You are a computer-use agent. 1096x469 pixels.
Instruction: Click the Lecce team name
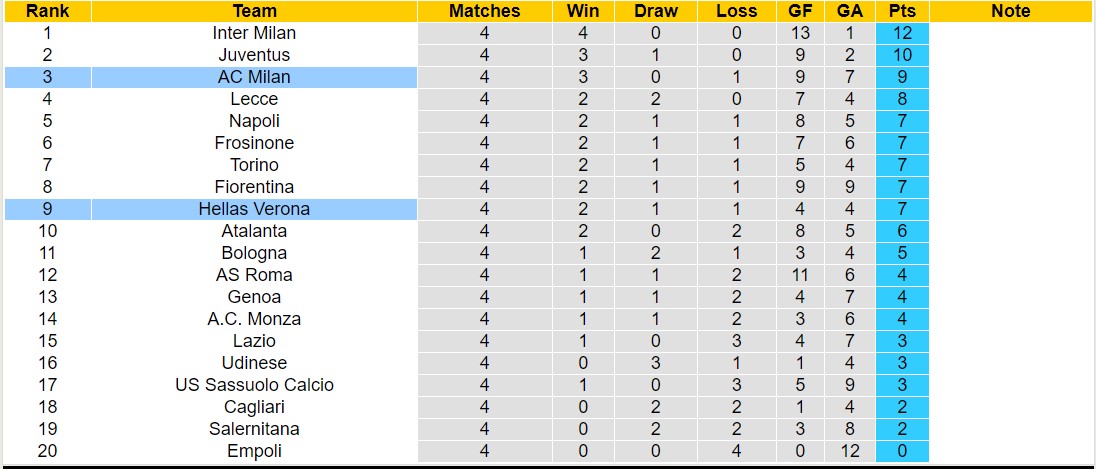point(254,99)
